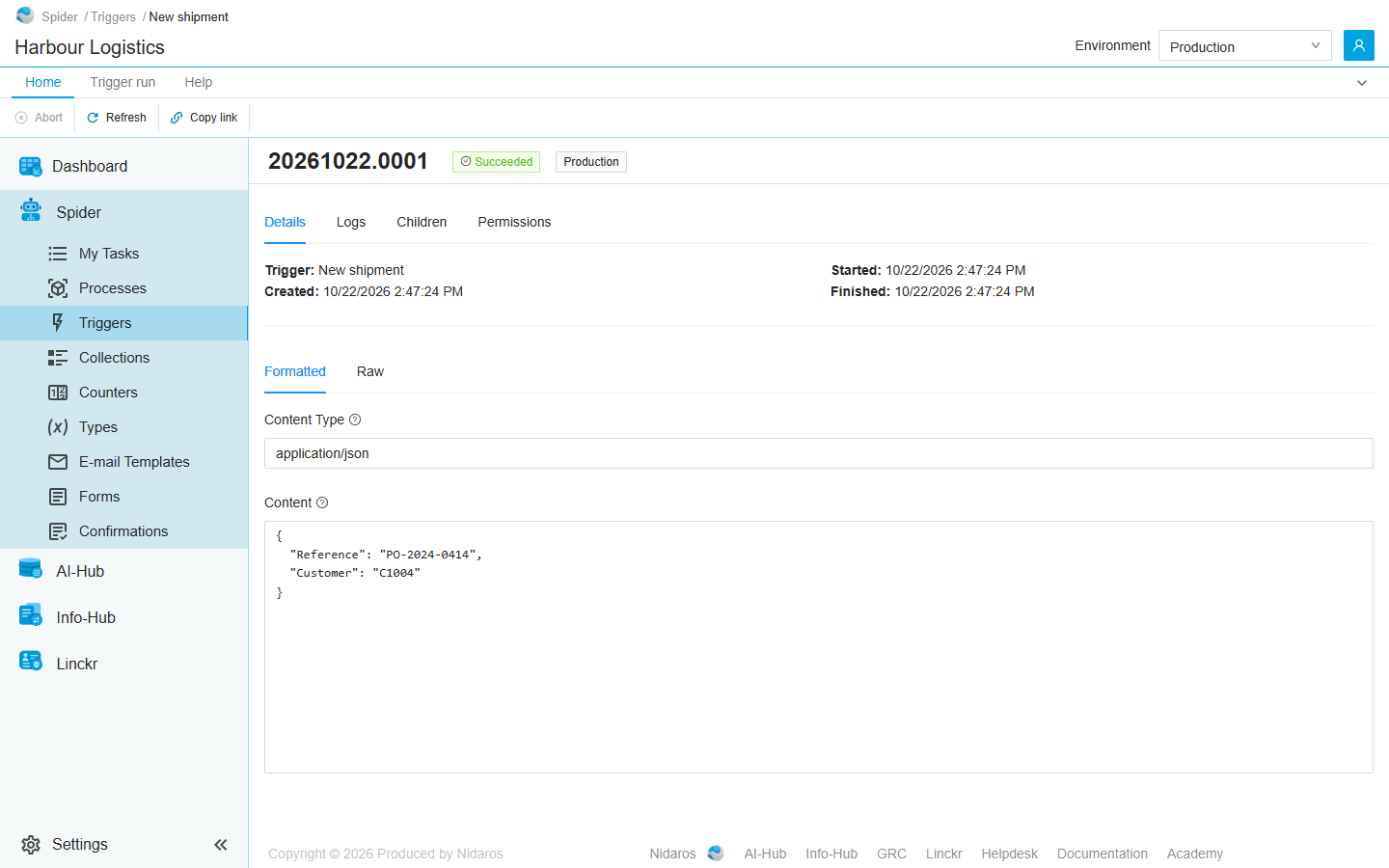Click the Finished timestamp text
Viewport: 1389px width, 868px height.
point(933,291)
